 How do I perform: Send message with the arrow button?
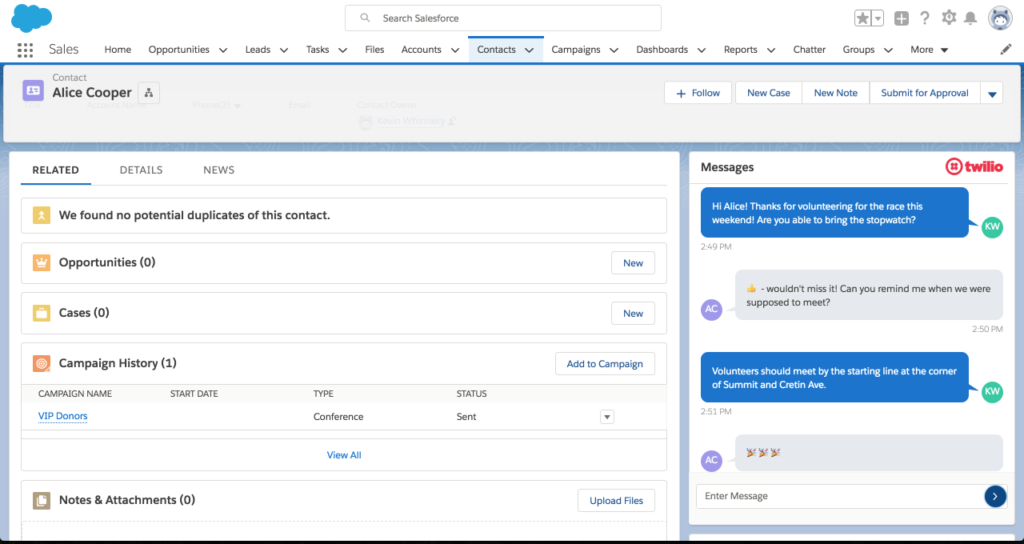point(995,496)
